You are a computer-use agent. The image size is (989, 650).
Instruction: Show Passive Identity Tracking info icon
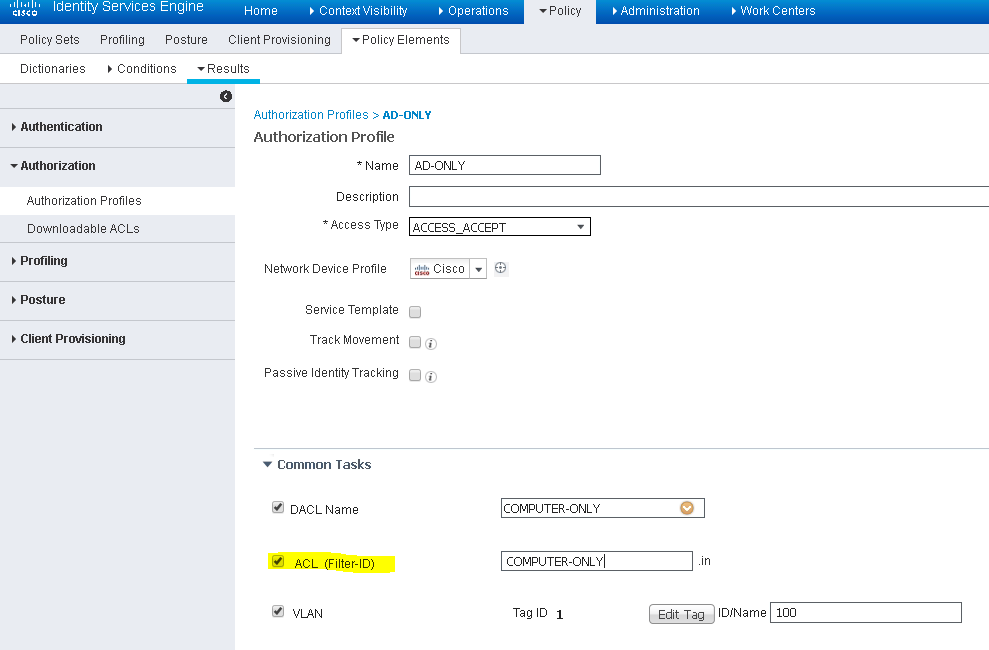(431, 377)
